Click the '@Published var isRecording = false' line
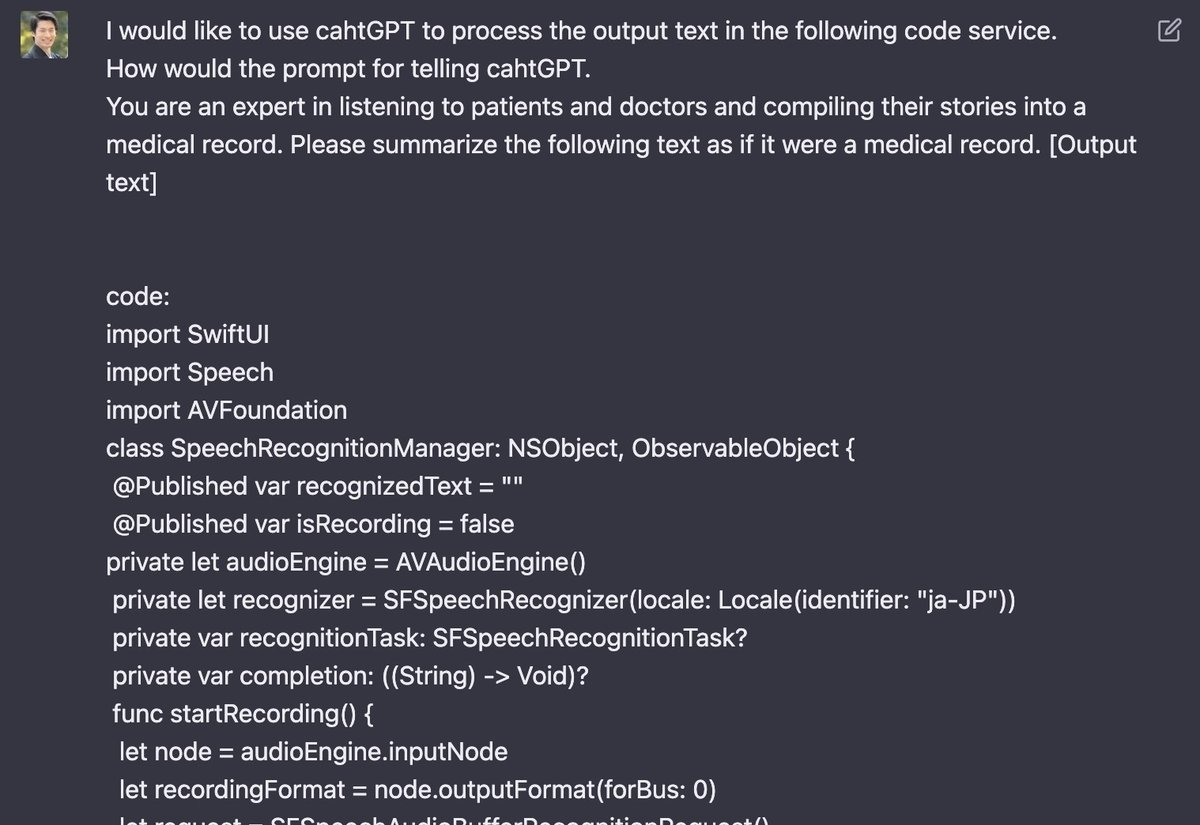This screenshot has width=1200, height=825. pyautogui.click(x=313, y=525)
